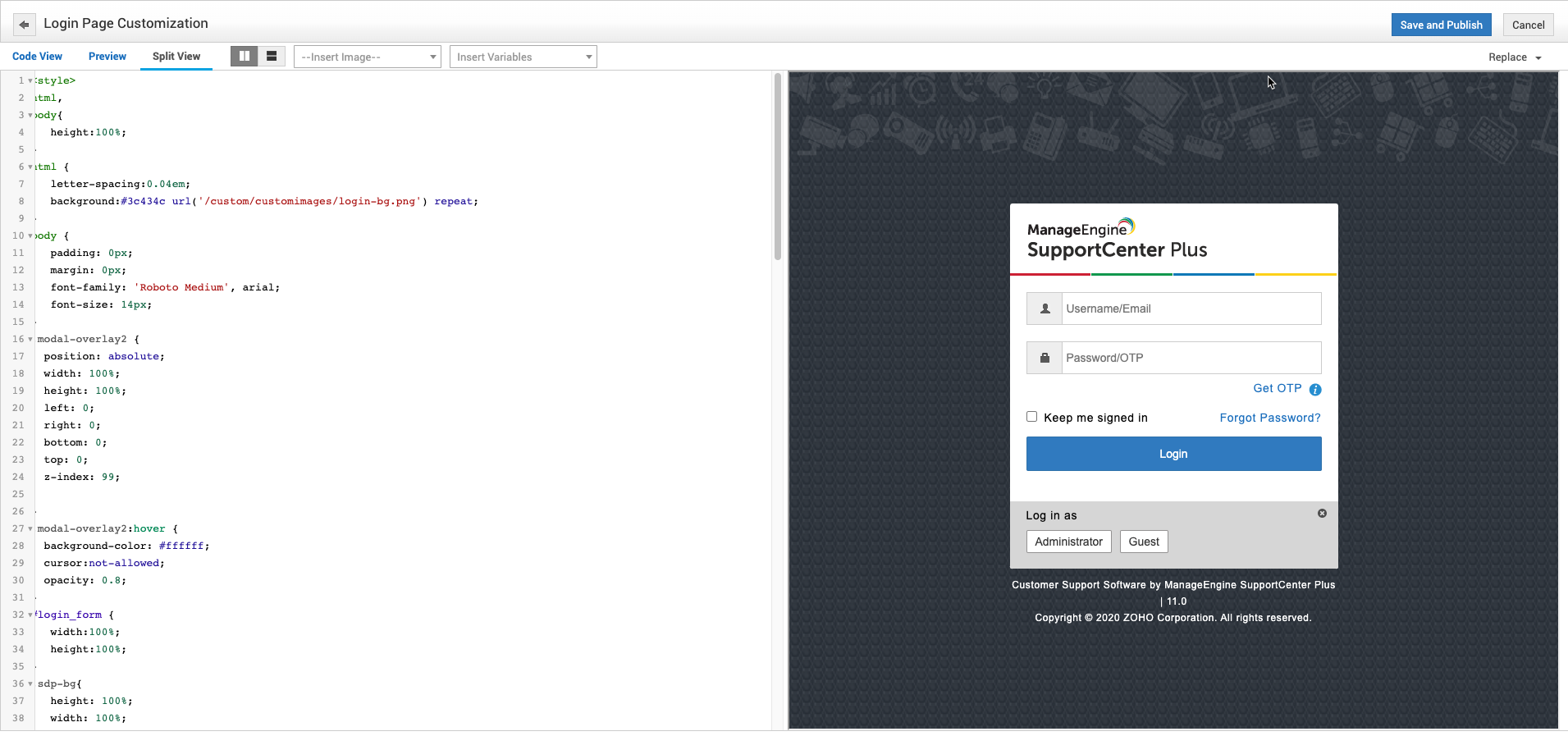Screen dimensions: 1568x736
Task: Open the Insert Image dropdown
Action: [368, 57]
